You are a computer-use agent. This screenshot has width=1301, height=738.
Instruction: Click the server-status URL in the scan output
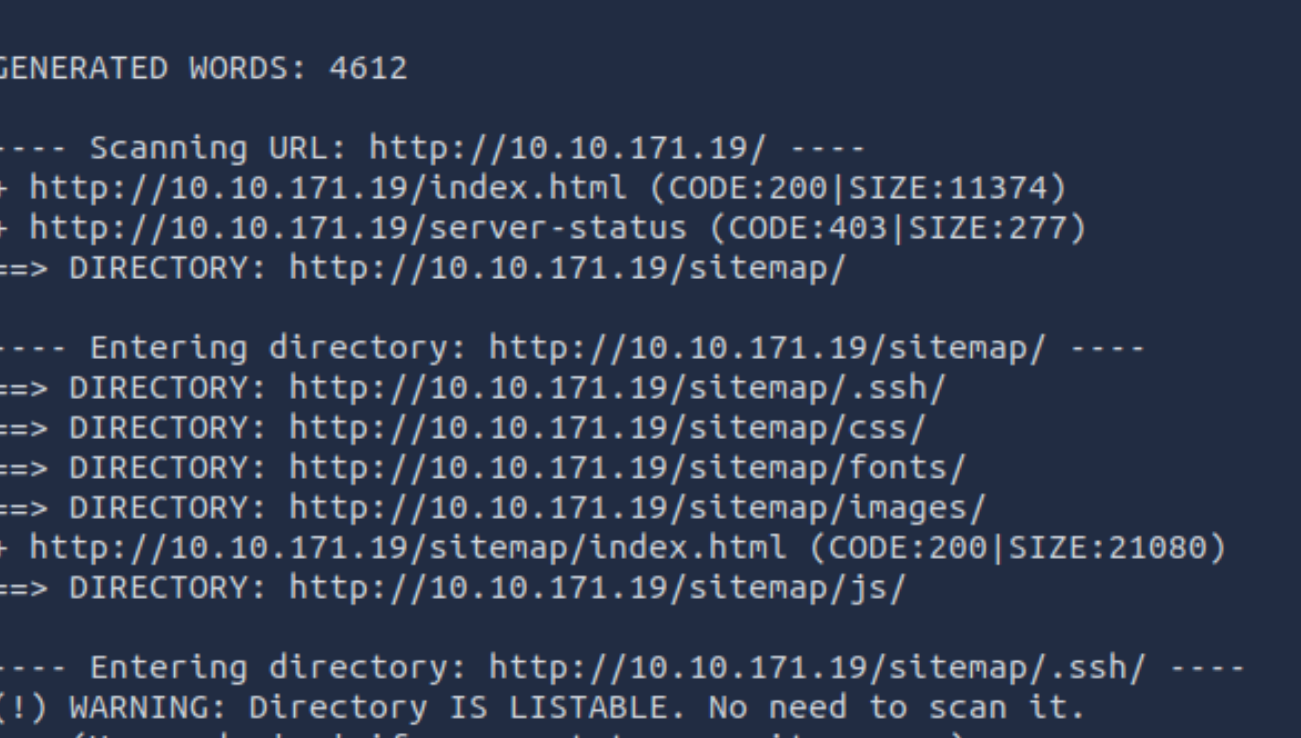(358, 228)
